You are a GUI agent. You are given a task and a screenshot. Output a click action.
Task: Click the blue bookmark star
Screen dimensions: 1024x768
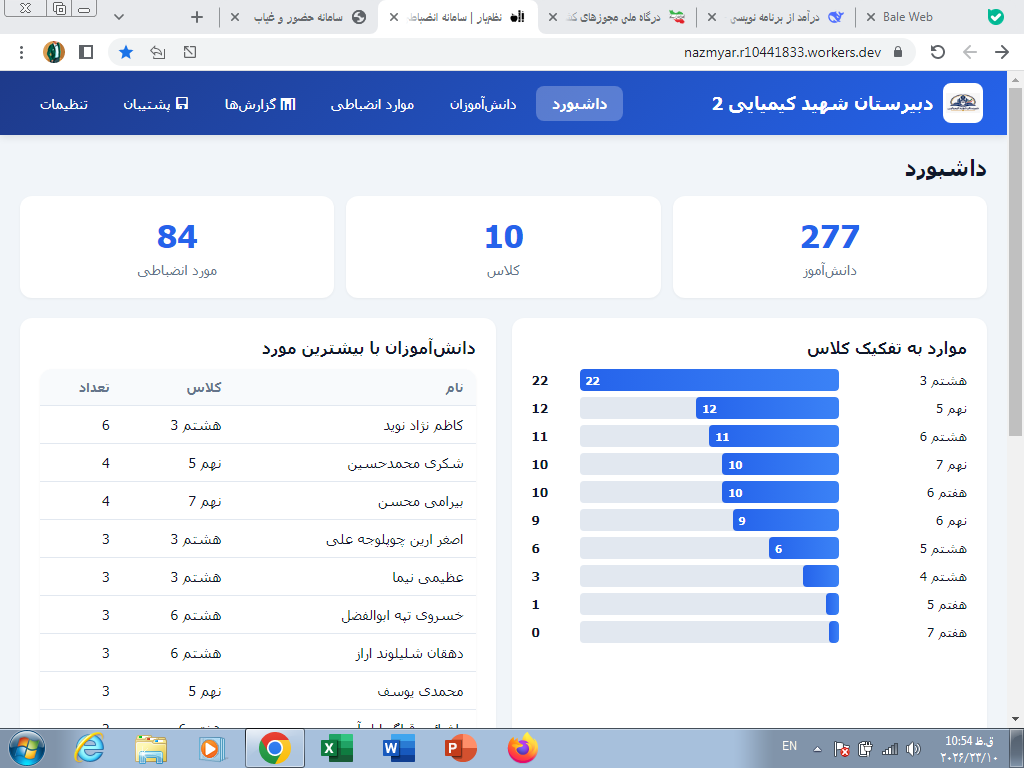(x=126, y=52)
